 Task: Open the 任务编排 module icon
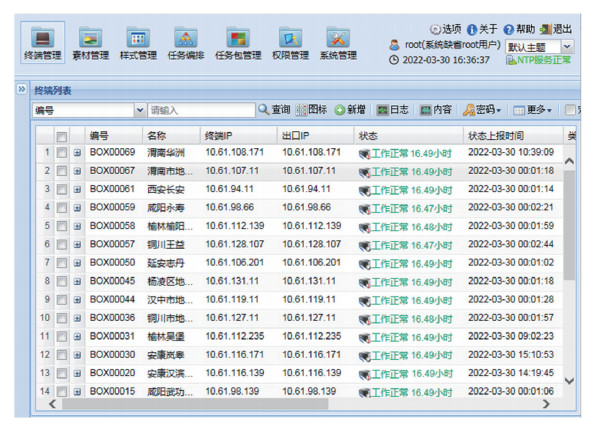[186, 42]
